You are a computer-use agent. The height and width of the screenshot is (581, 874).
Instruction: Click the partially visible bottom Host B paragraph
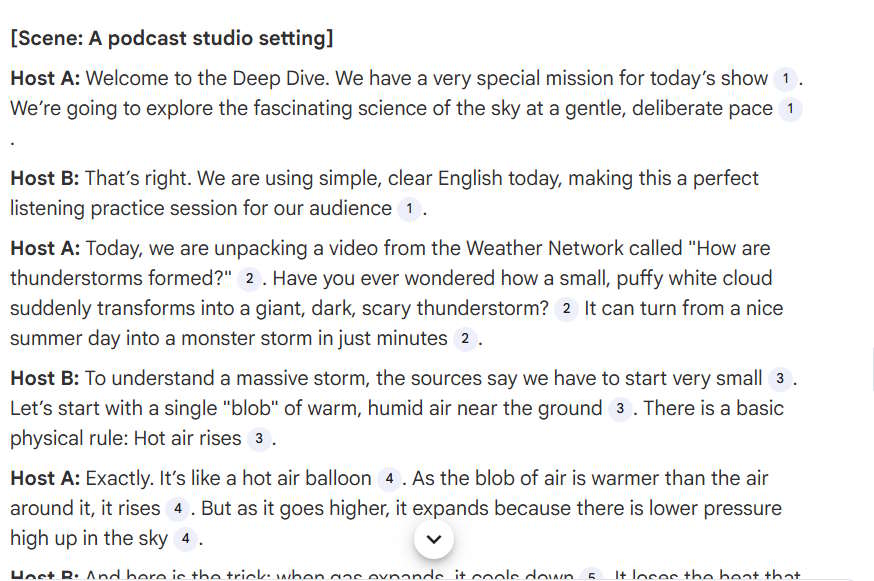pos(300,573)
